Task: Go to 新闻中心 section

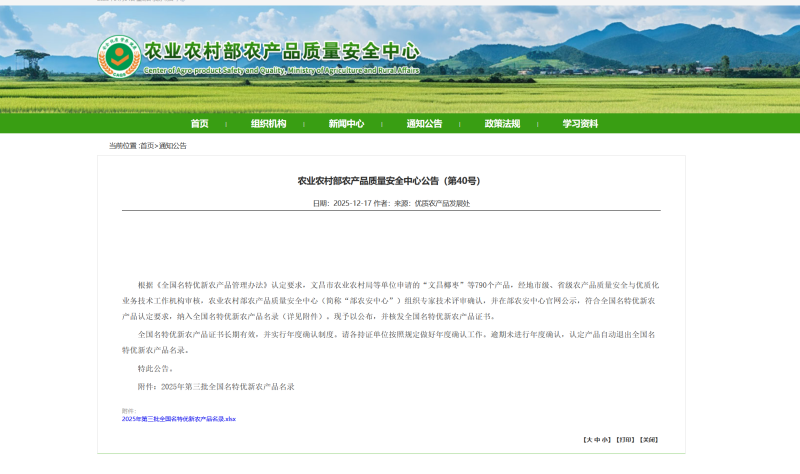Action: (x=346, y=124)
